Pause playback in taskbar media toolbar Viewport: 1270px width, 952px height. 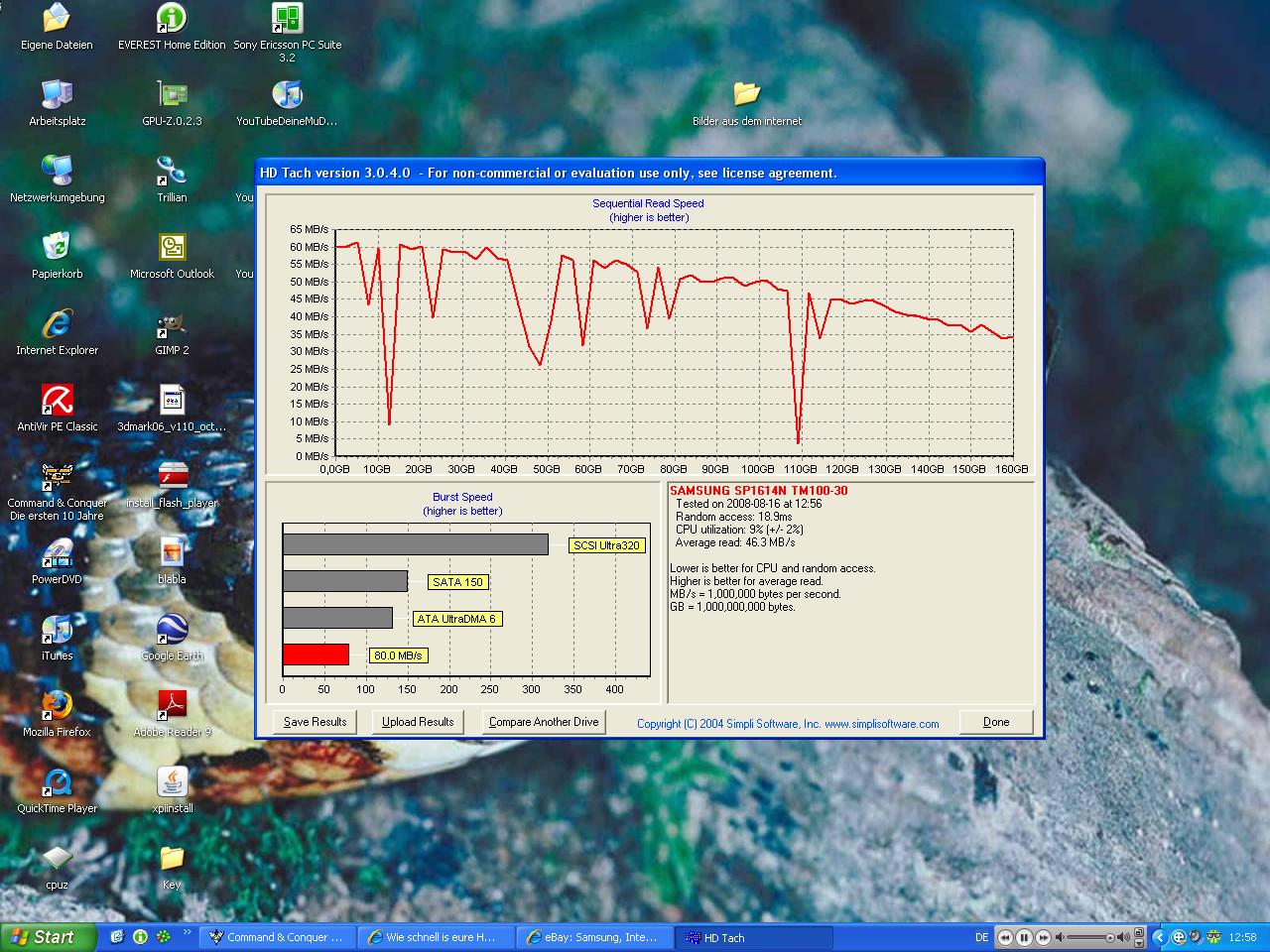pyautogui.click(x=1024, y=937)
